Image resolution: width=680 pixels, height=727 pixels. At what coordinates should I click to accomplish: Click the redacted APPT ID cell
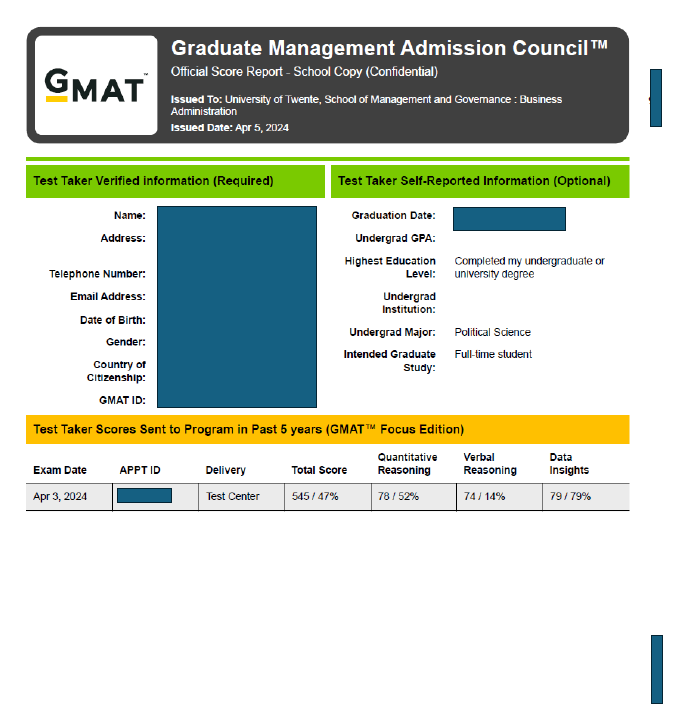(x=144, y=496)
